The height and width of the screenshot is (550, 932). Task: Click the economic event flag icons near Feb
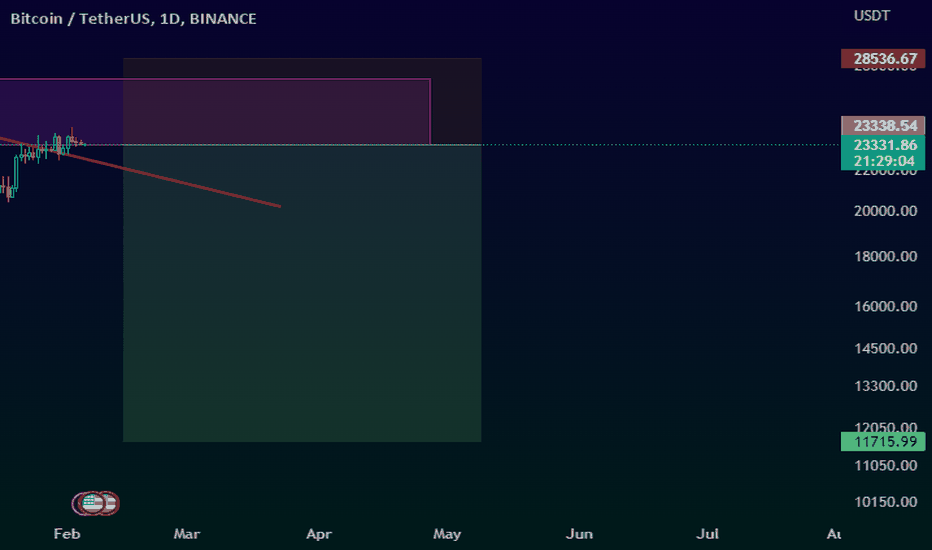tap(96, 504)
